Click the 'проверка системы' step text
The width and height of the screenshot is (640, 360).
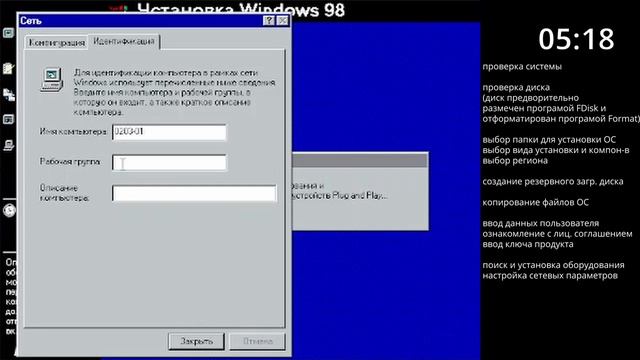(x=522, y=67)
